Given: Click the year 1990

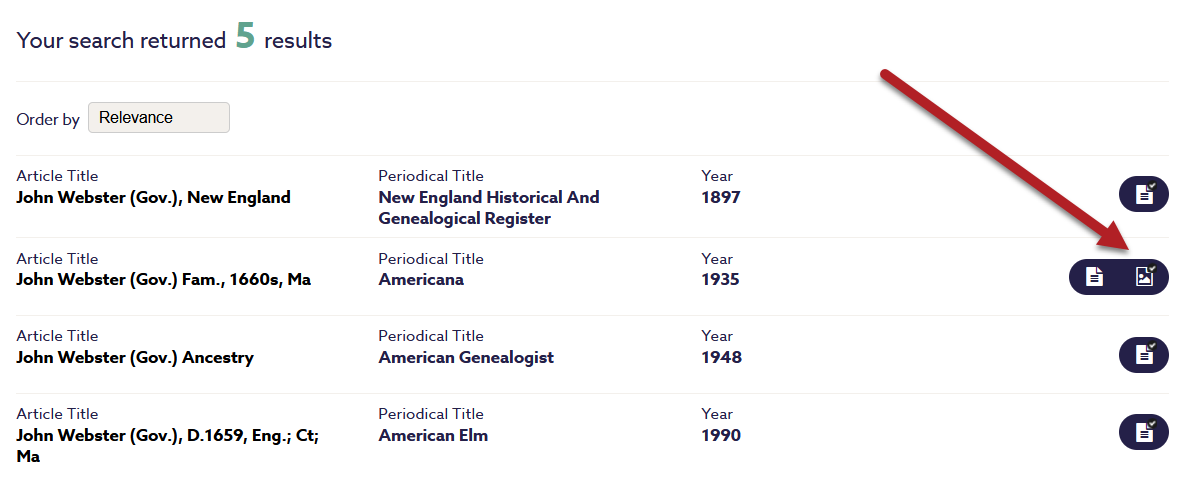Looking at the screenshot, I should (x=721, y=436).
